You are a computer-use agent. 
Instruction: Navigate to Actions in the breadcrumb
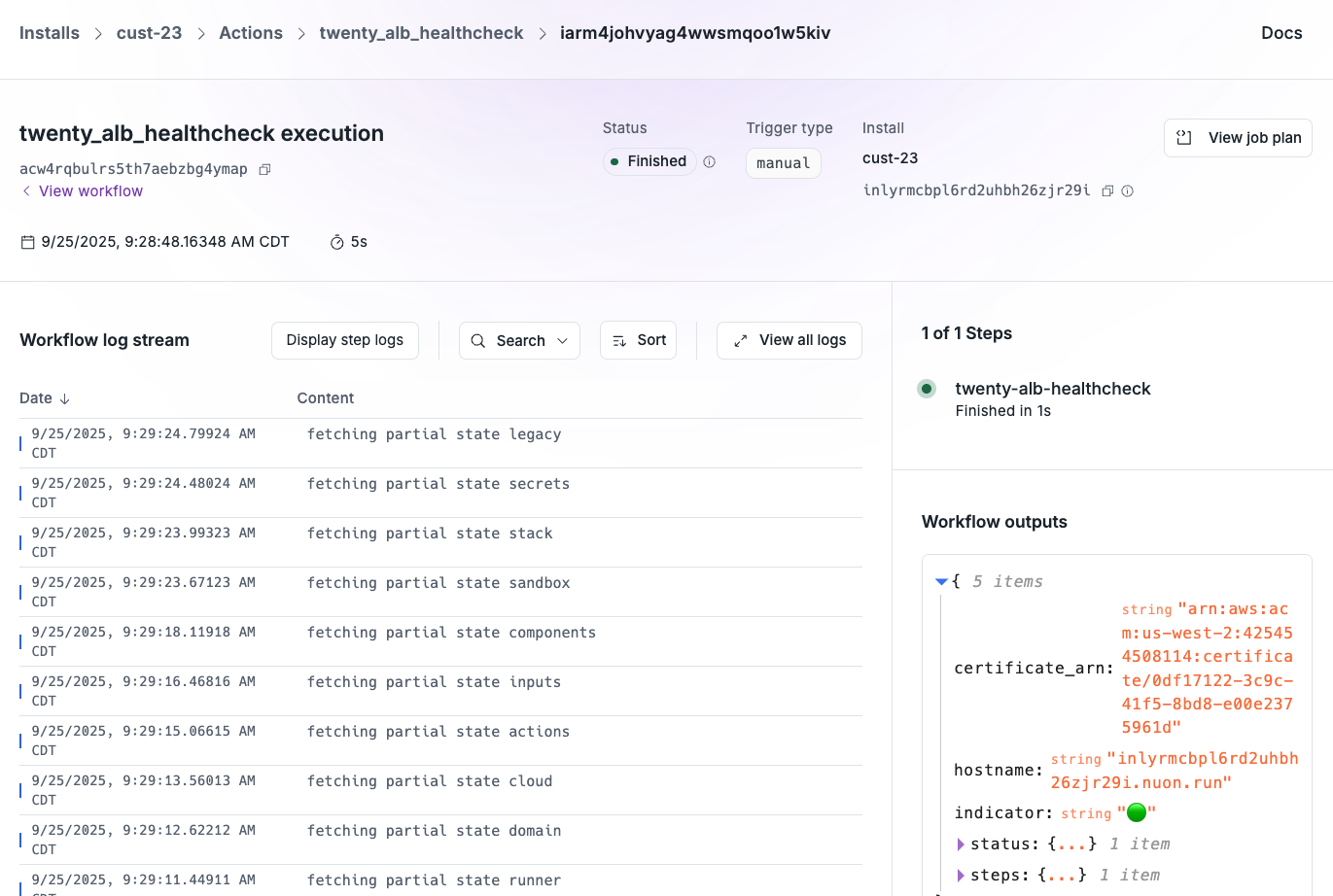[x=251, y=33]
